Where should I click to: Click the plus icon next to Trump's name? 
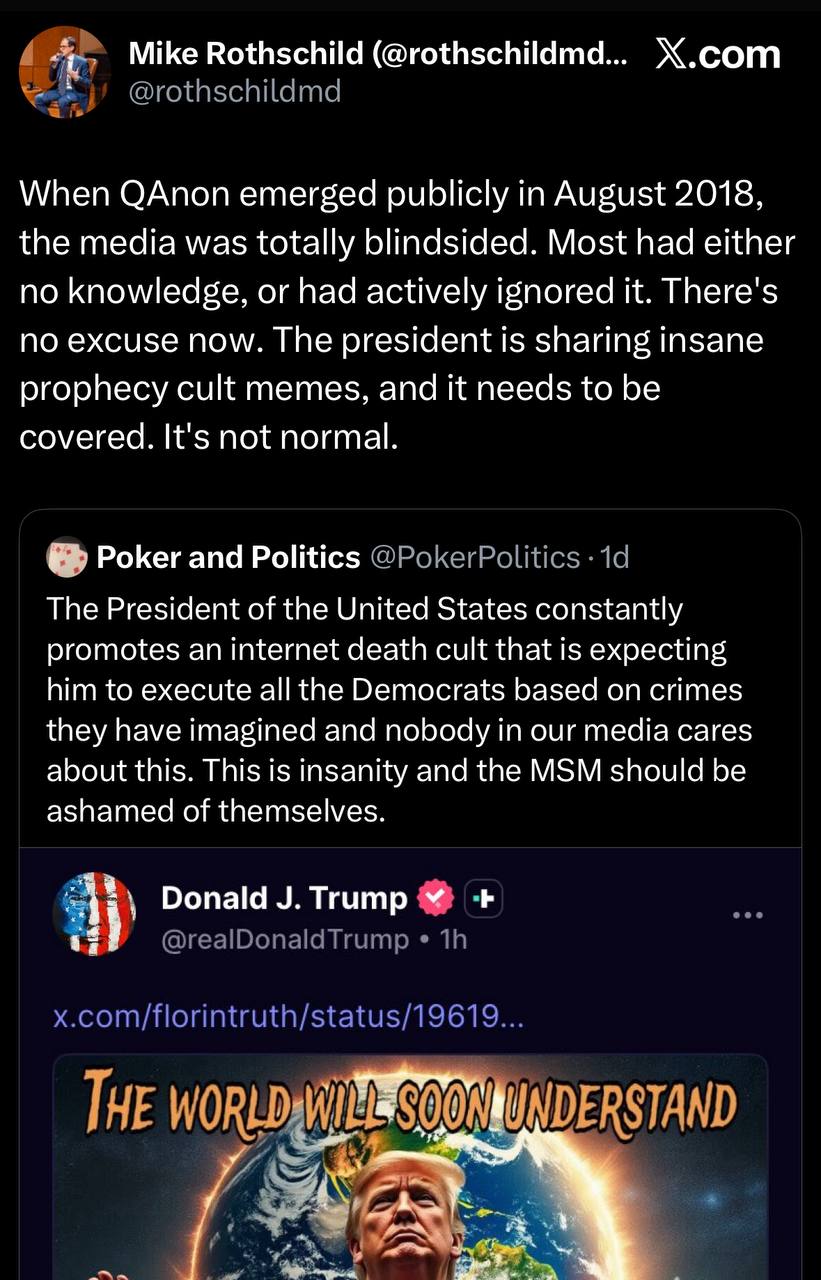tap(482, 899)
